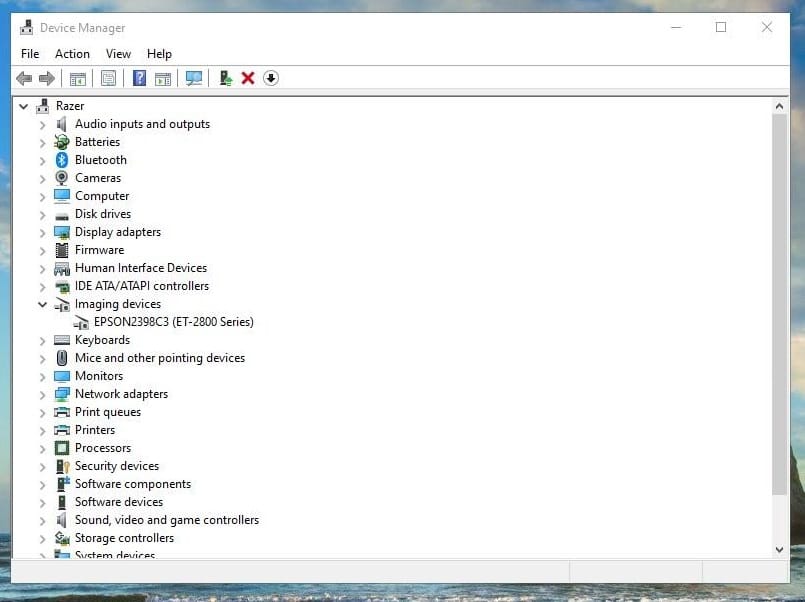Select the "Computer" category label
This screenshot has height=602, width=805.
[102, 196]
